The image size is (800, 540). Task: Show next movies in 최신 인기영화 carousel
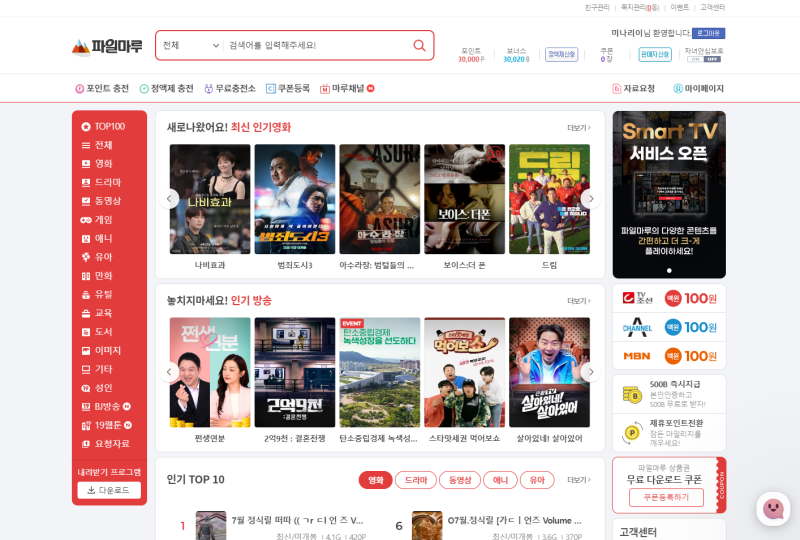coord(591,199)
